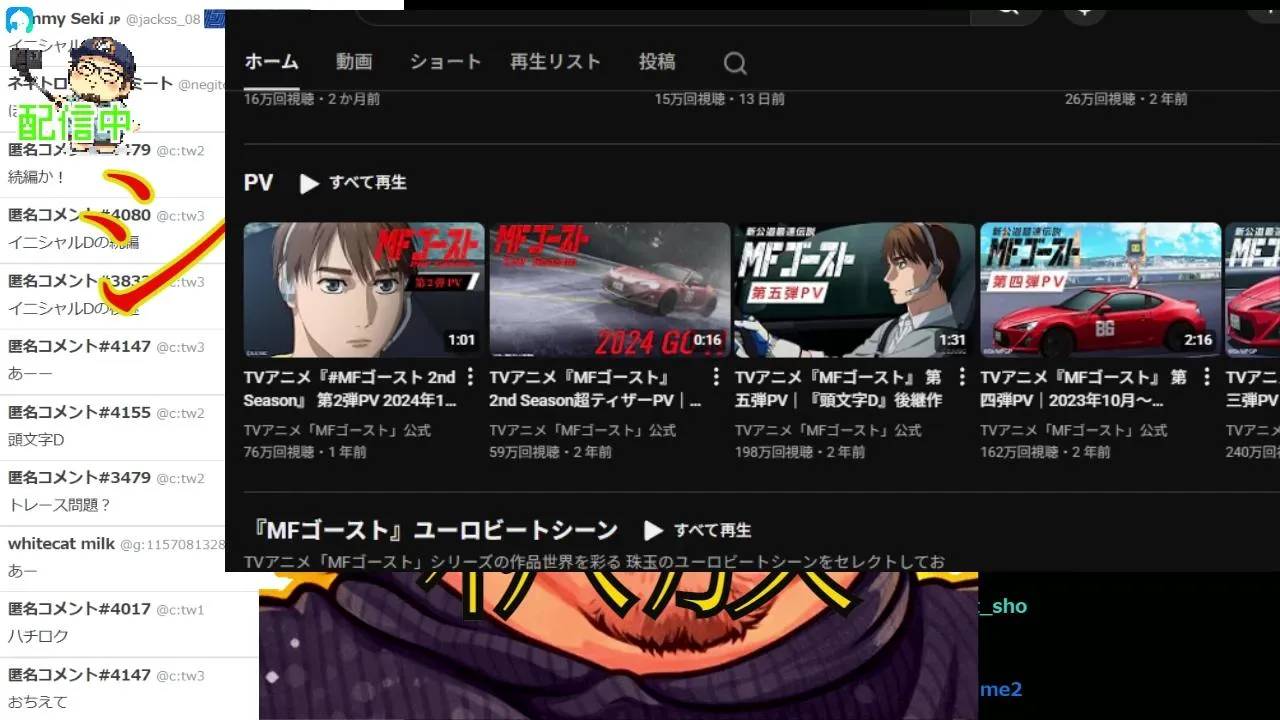Open the title 第五弾PV｜『頭文字D』後継作
This screenshot has width=1280, height=720.
(839, 389)
